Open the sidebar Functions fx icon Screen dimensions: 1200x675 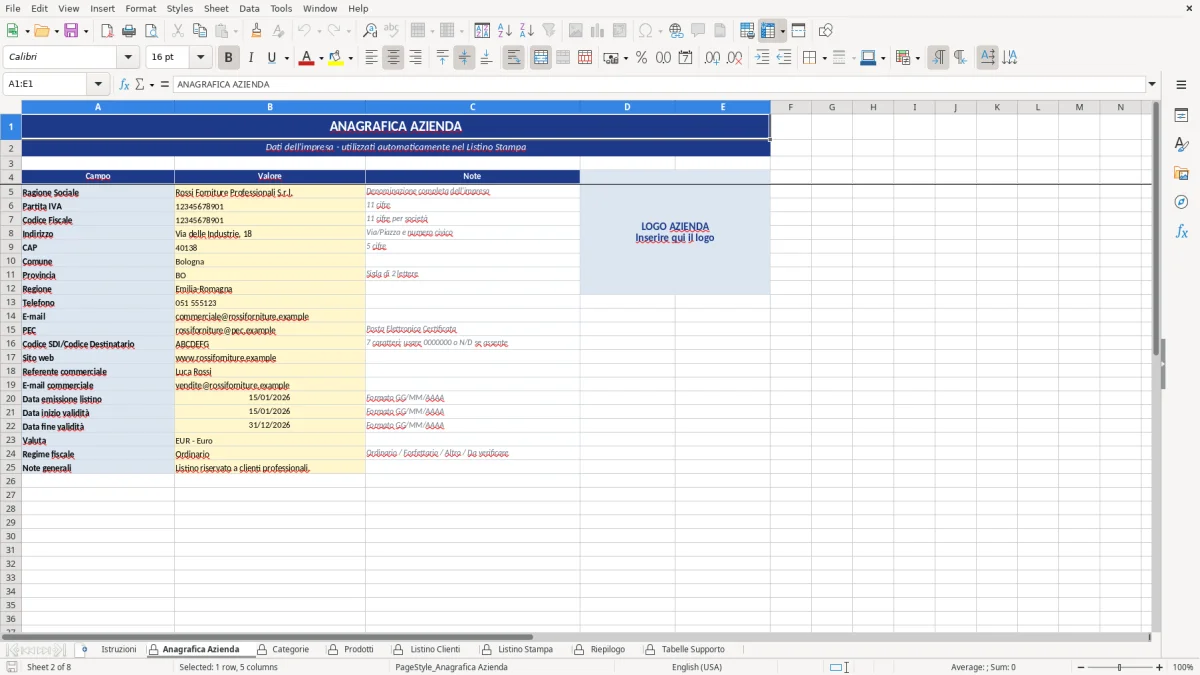(x=1181, y=231)
